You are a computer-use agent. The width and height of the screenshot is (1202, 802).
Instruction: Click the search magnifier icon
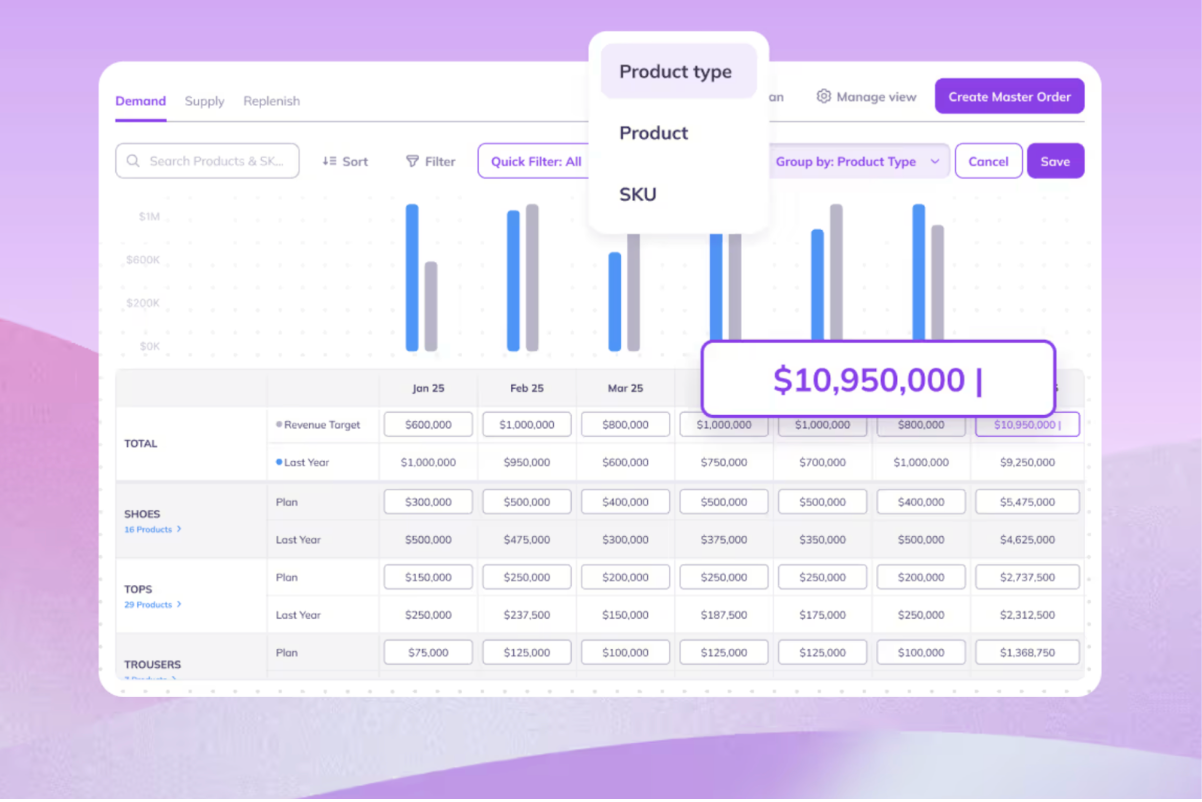(133, 161)
